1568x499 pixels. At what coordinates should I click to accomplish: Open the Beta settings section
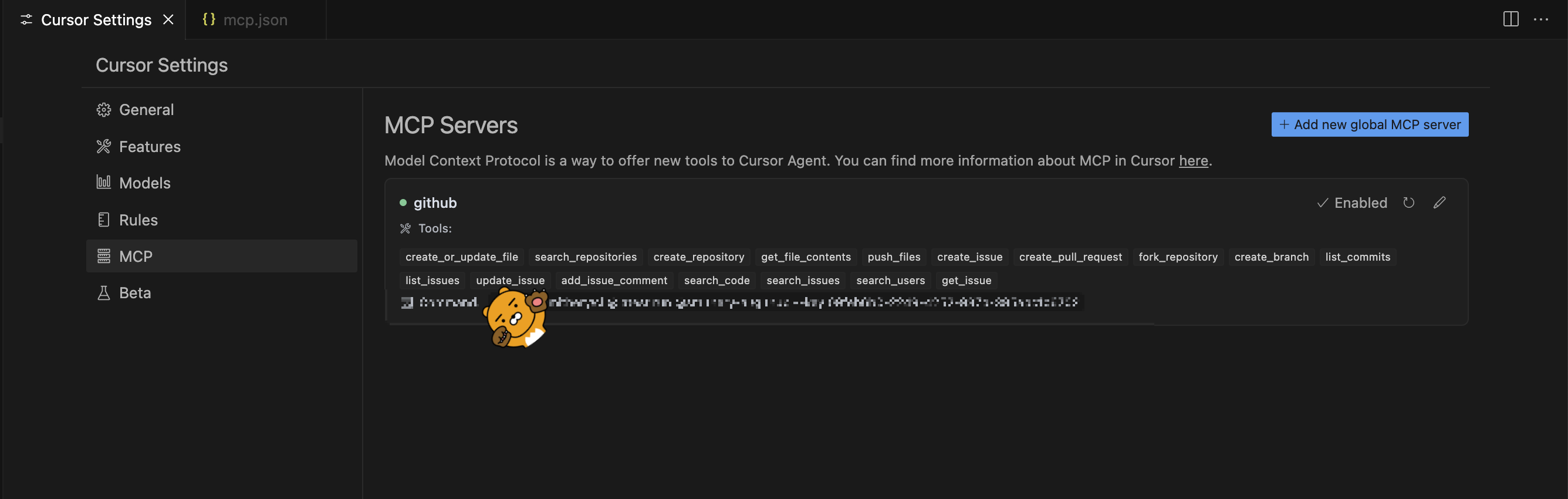click(222, 292)
